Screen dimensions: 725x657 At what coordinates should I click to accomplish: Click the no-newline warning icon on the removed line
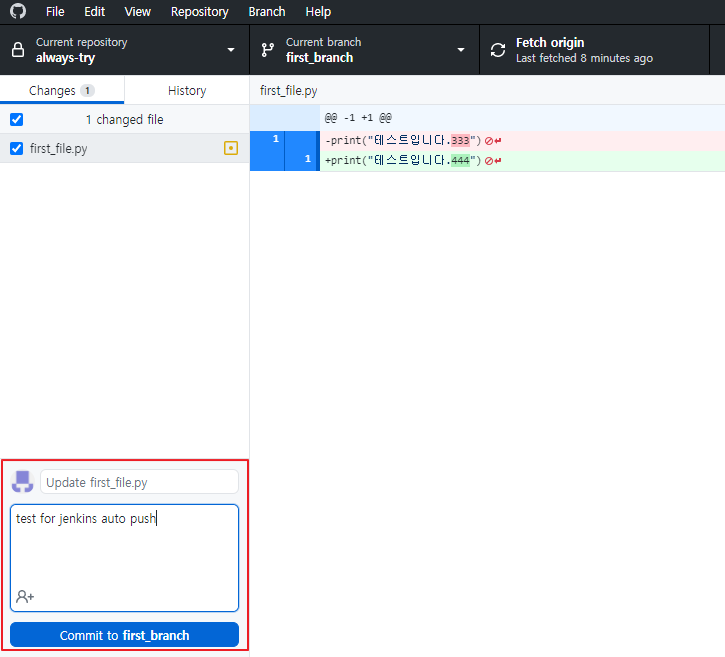point(493,141)
